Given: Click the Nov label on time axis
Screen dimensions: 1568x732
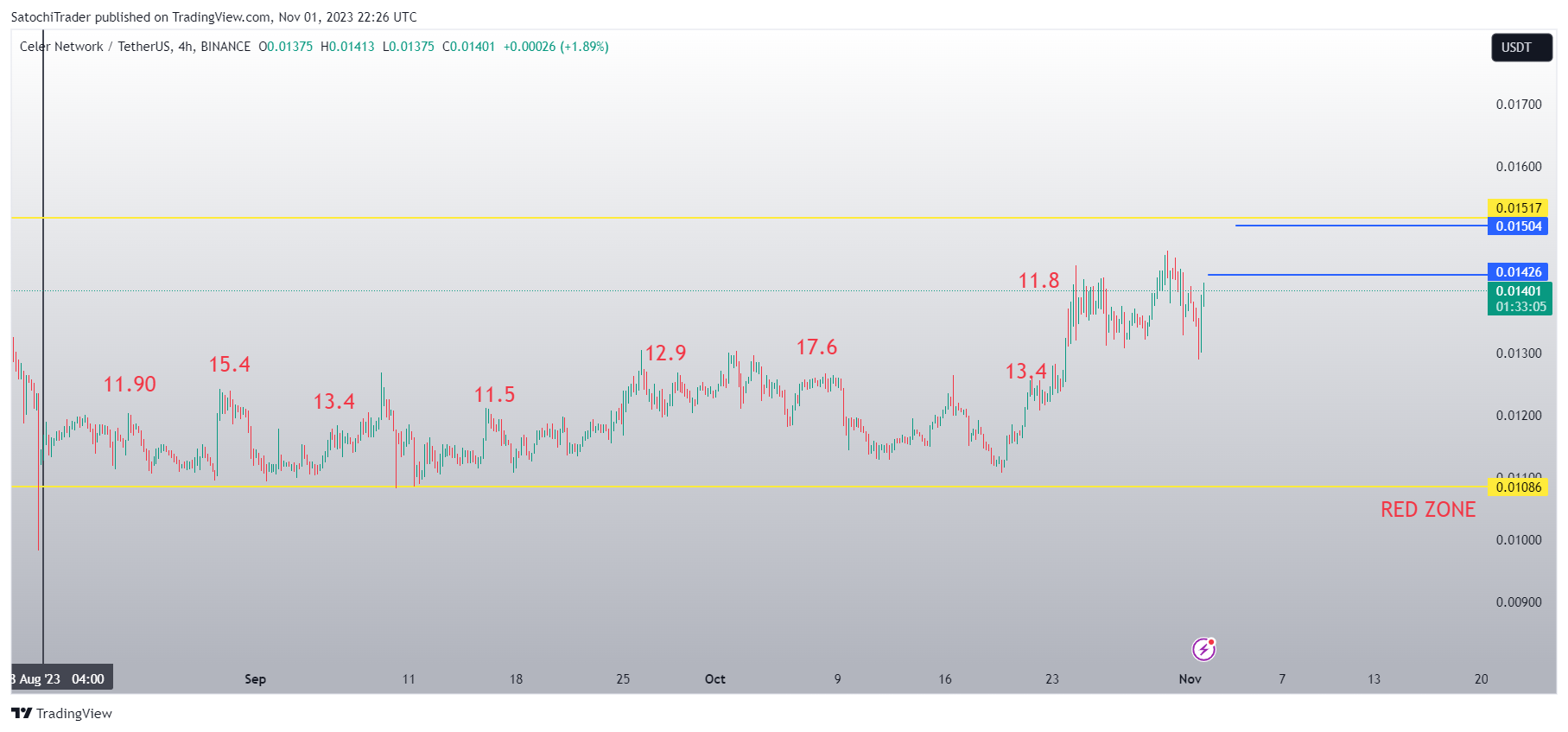Looking at the screenshot, I should pyautogui.click(x=1190, y=679).
